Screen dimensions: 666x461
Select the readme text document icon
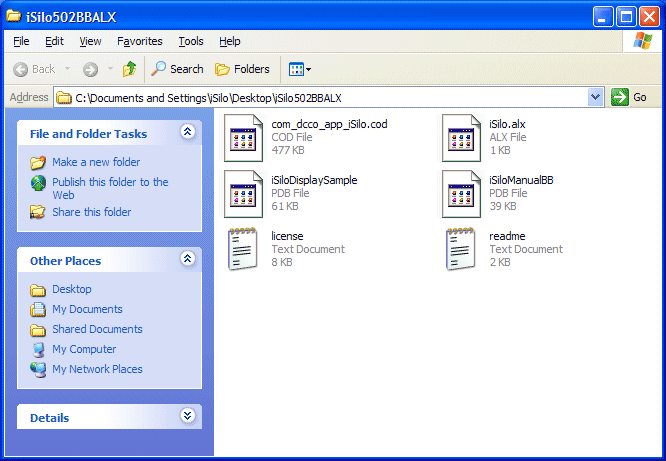462,249
